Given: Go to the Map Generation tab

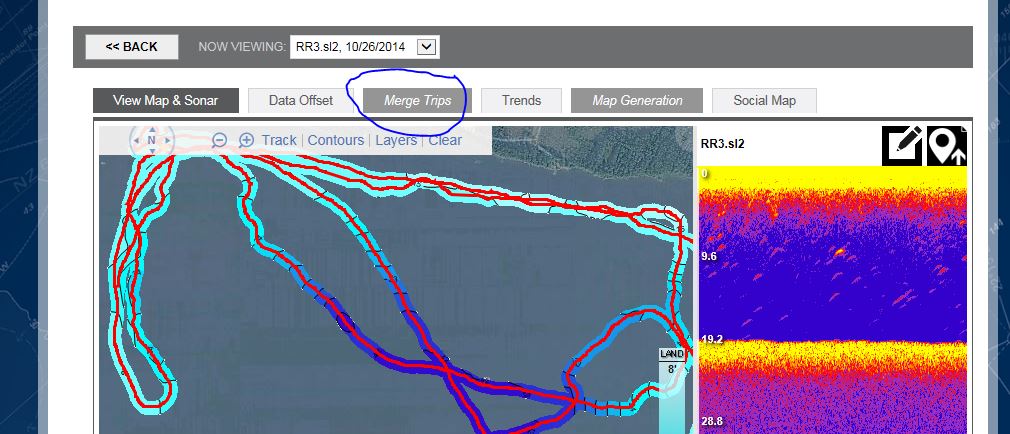Looking at the screenshot, I should 637,101.
